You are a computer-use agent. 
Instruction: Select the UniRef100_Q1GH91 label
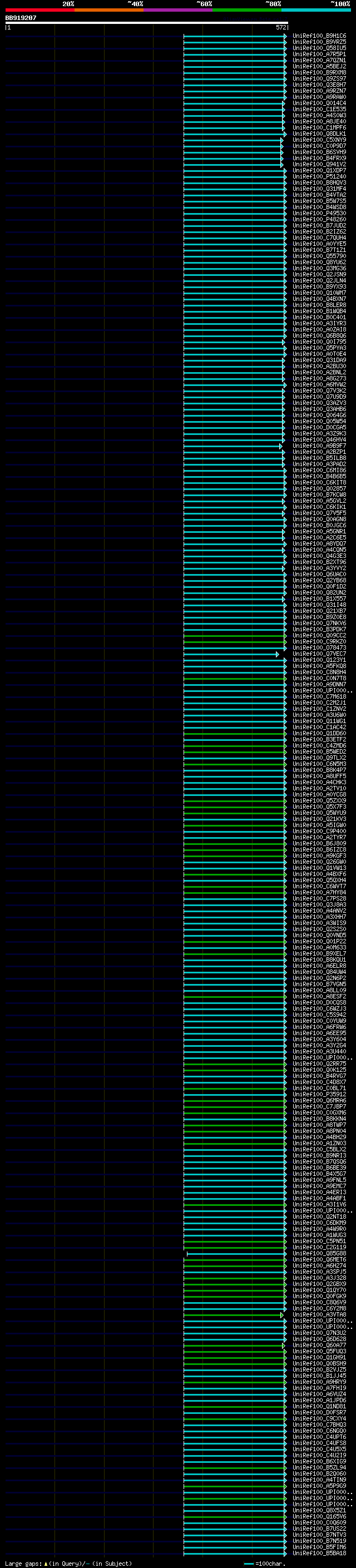point(319,1357)
